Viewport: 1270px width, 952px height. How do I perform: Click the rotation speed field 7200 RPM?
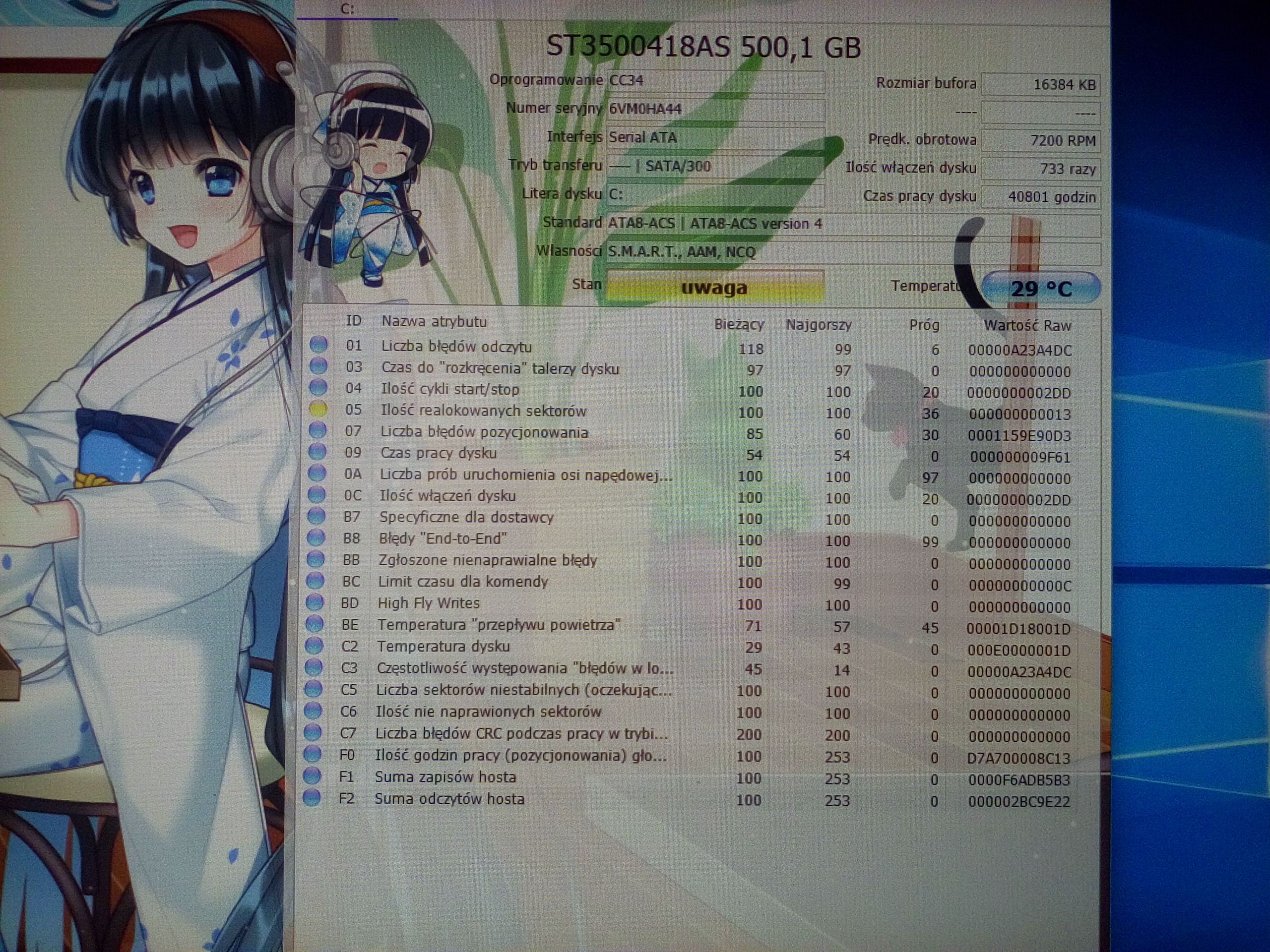1041,141
